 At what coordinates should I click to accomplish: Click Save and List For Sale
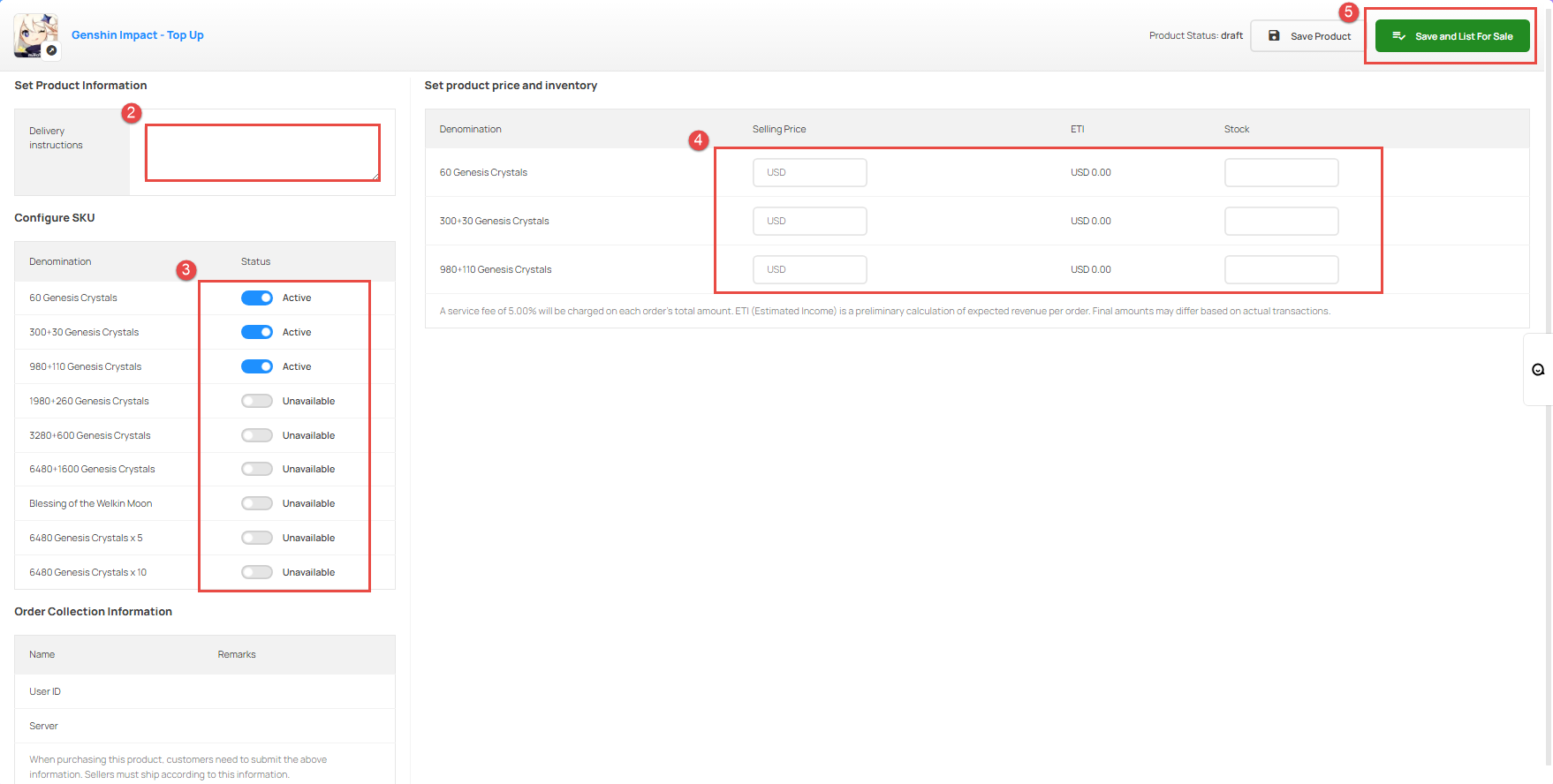coord(1452,36)
